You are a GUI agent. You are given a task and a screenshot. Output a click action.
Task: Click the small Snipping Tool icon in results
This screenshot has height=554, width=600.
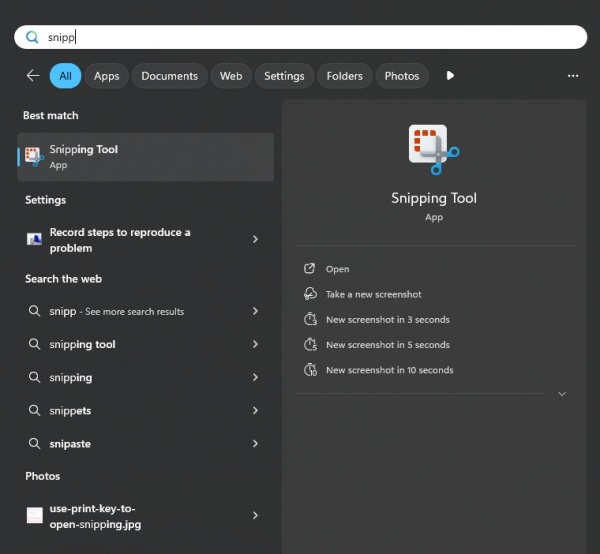coord(34,156)
